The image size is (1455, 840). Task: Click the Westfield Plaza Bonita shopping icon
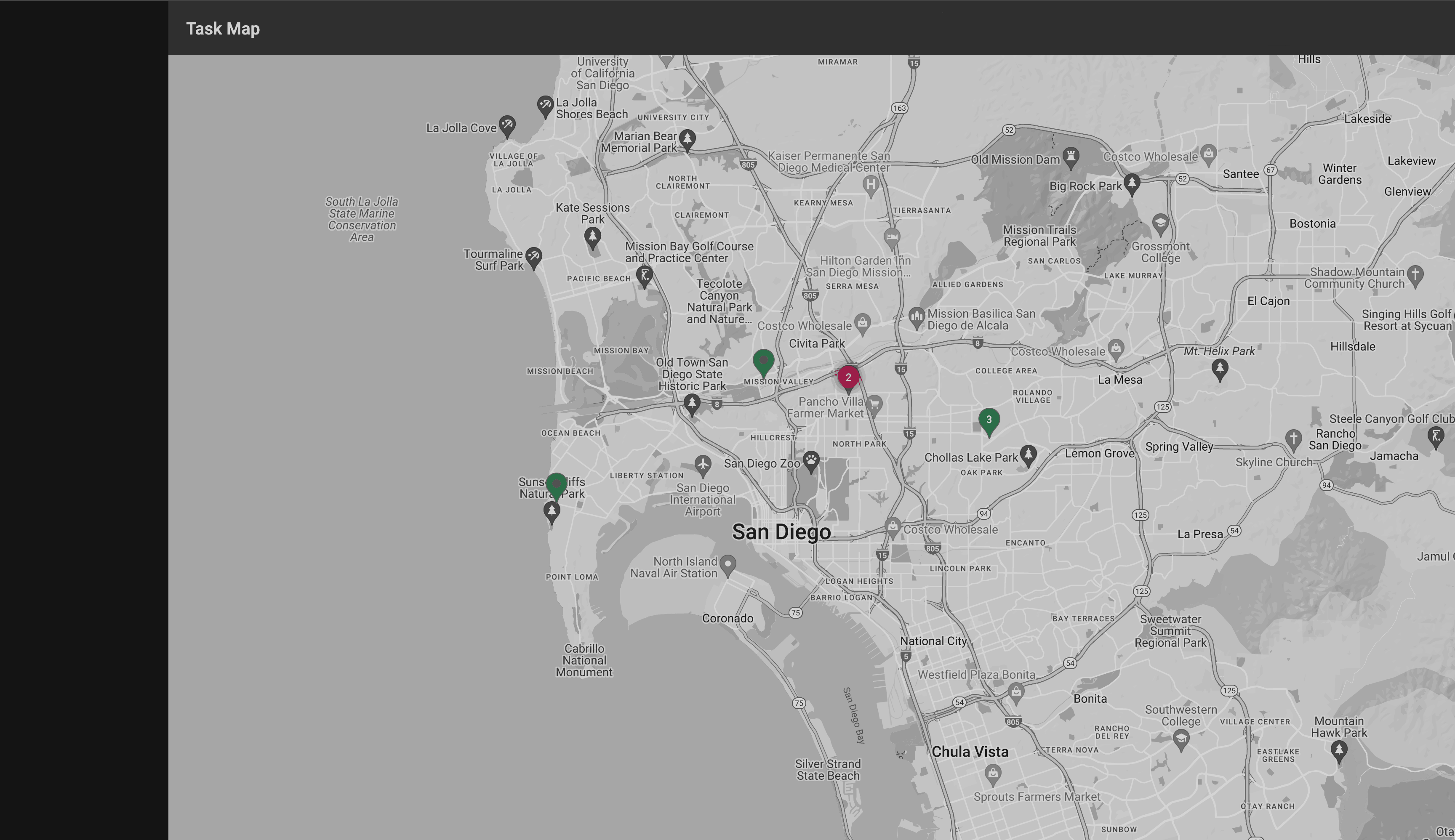pos(1016,691)
